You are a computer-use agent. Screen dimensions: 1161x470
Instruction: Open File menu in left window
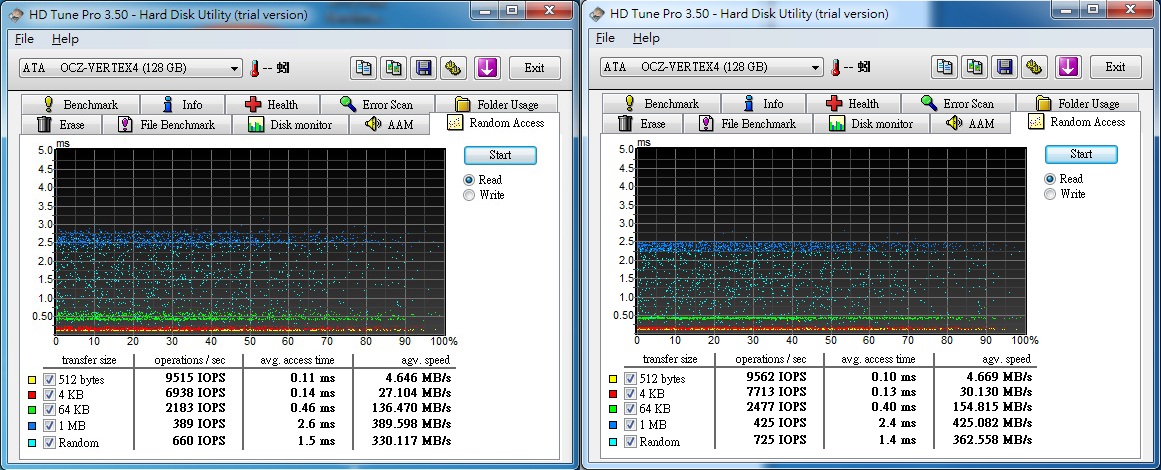[24, 38]
